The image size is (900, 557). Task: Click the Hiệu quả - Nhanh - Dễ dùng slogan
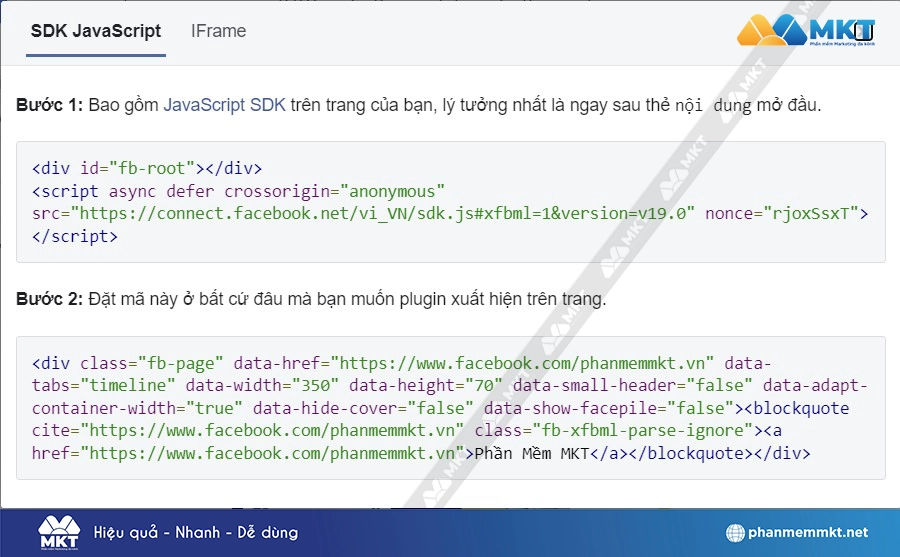(196, 533)
